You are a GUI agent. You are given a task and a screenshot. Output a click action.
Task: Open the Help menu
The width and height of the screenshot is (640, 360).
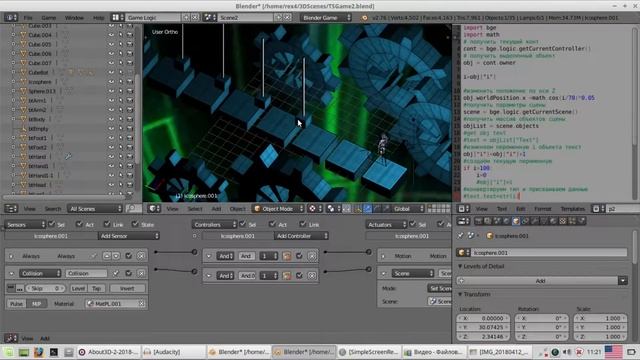(98, 18)
